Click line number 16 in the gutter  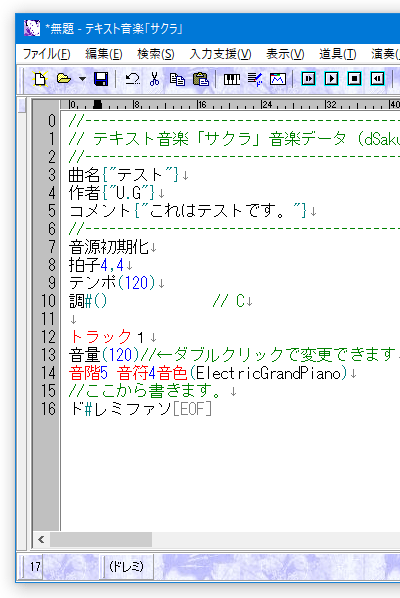[x=48, y=409]
